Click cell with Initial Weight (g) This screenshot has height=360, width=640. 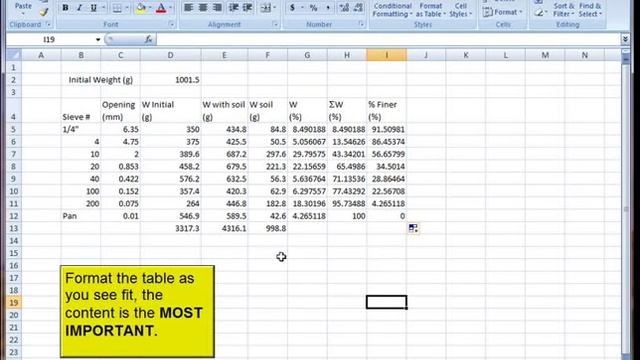click(100, 80)
